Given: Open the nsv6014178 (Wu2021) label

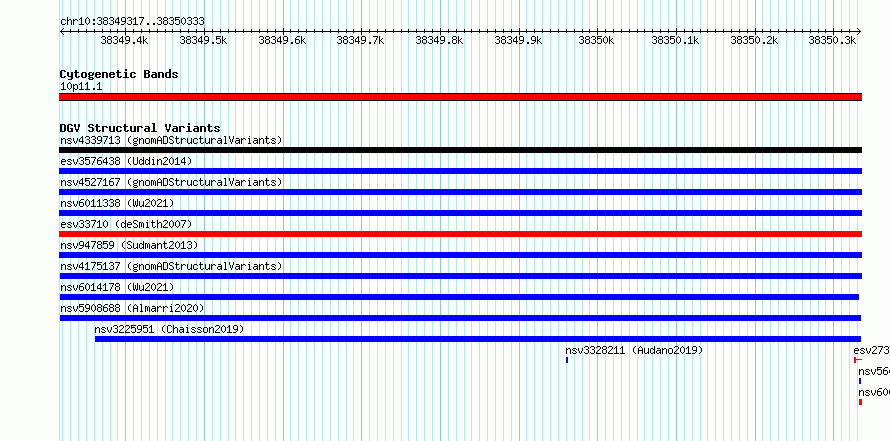Looking at the screenshot, I should pos(117,287).
